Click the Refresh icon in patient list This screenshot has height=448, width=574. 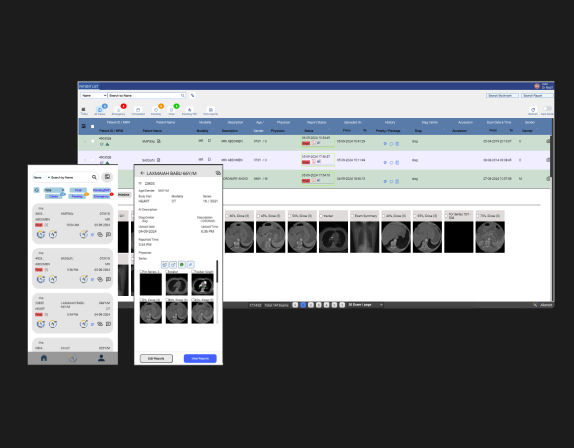pos(533,110)
